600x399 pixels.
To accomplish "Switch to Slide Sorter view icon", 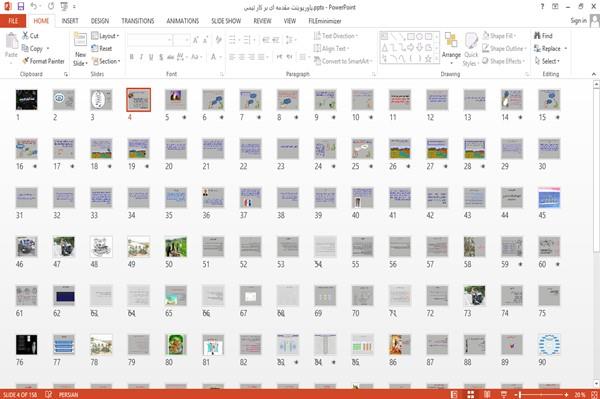I will [x=471, y=394].
